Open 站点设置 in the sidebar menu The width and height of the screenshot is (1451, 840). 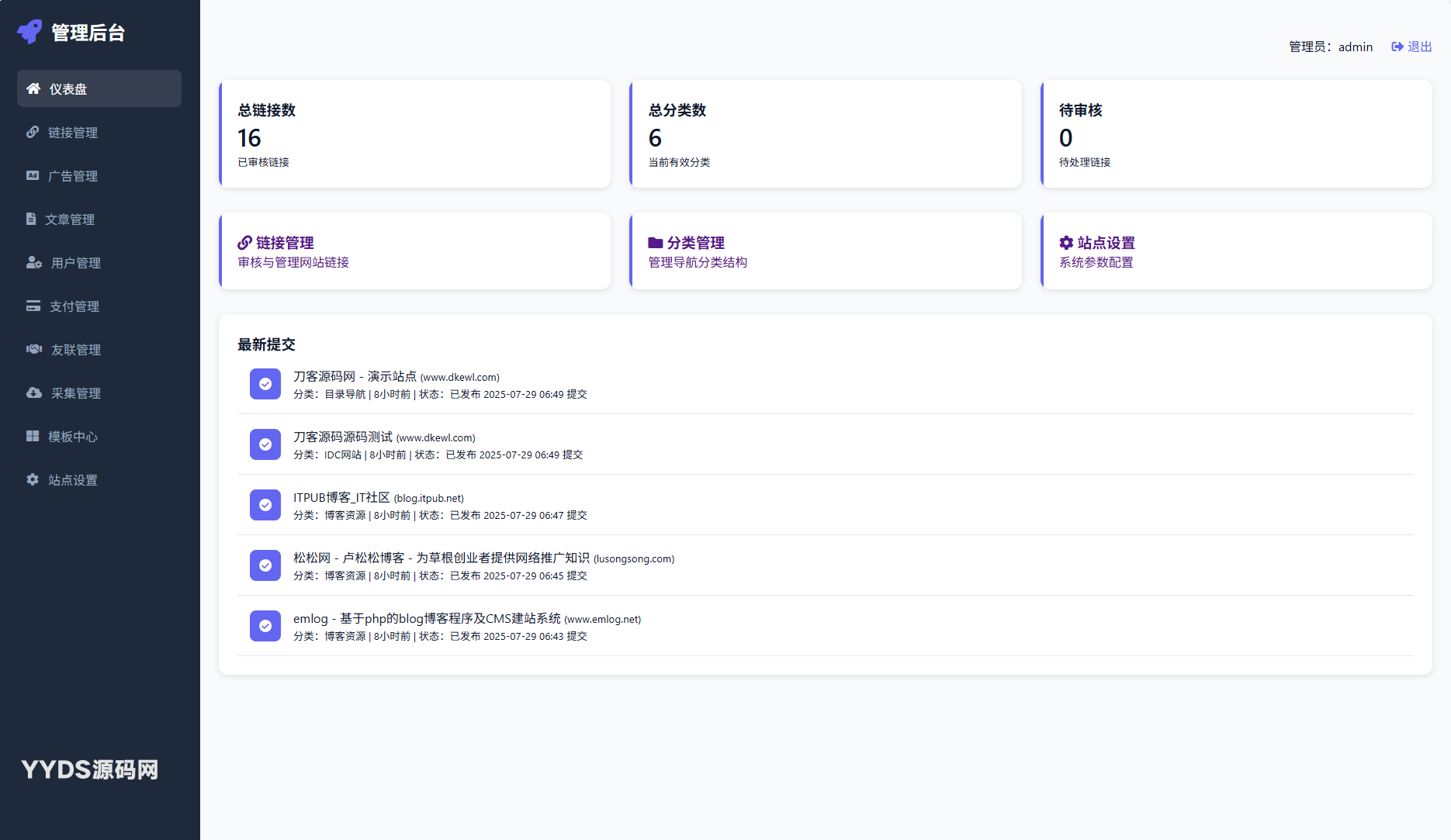[x=72, y=480]
